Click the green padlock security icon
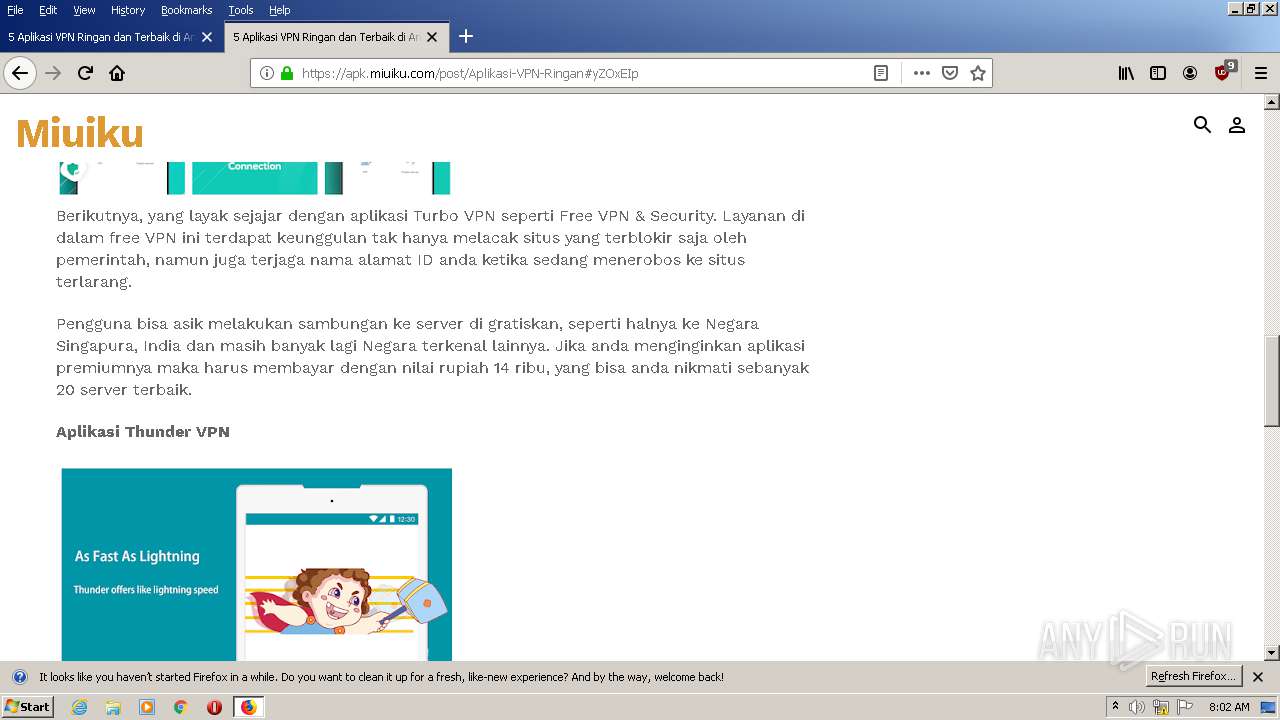This screenshot has height=720, width=1280. point(287,73)
